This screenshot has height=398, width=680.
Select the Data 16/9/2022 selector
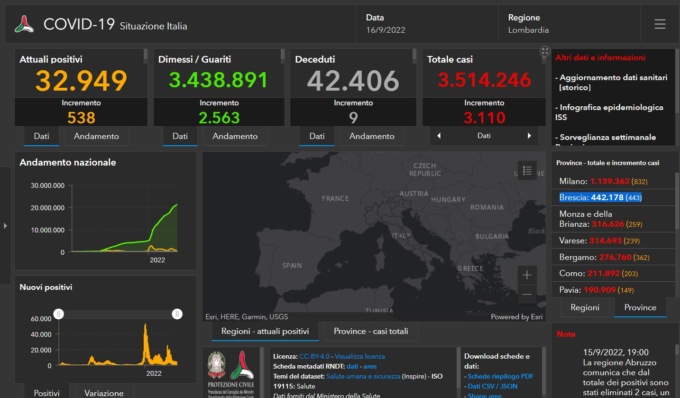[427, 24]
